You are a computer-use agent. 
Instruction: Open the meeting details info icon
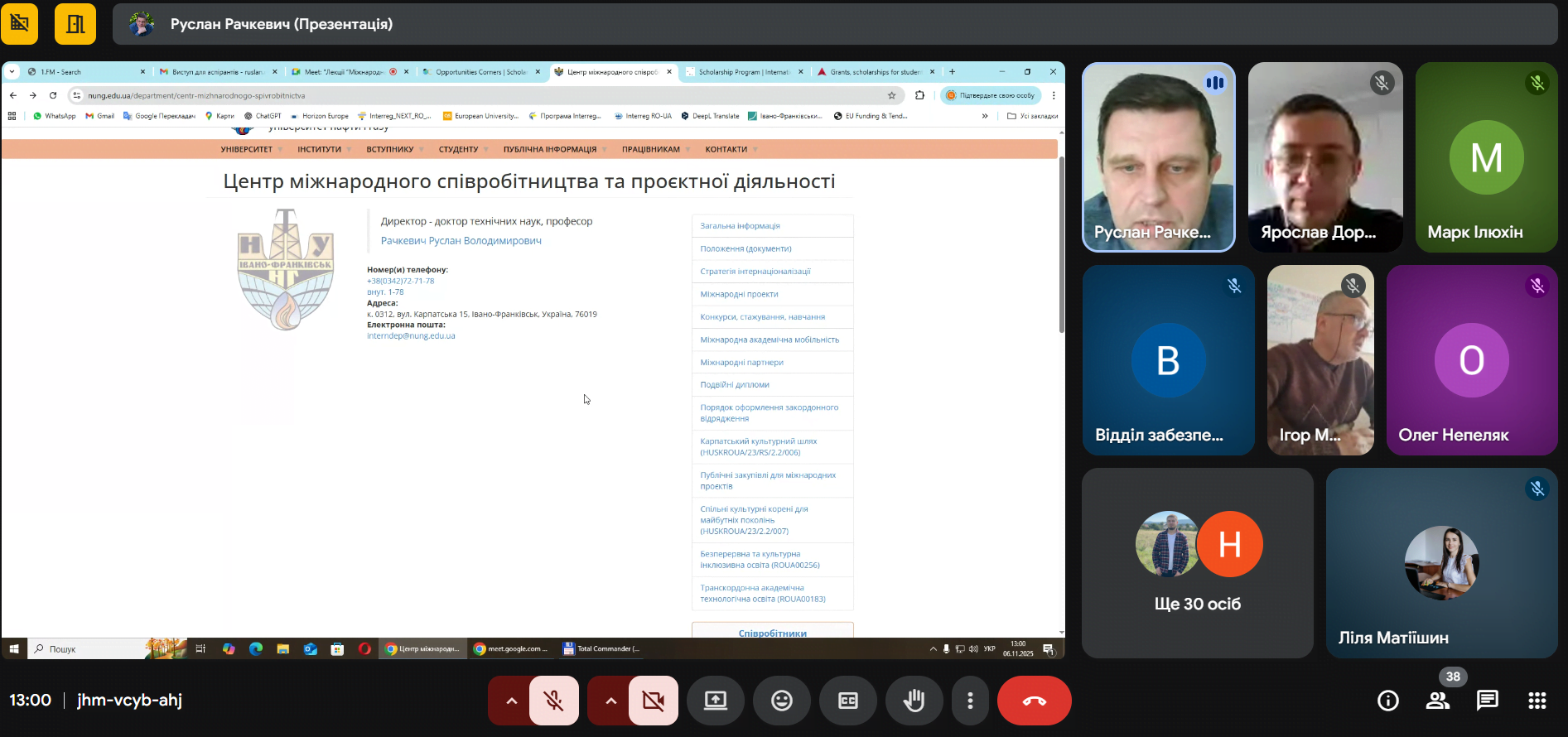click(1387, 701)
